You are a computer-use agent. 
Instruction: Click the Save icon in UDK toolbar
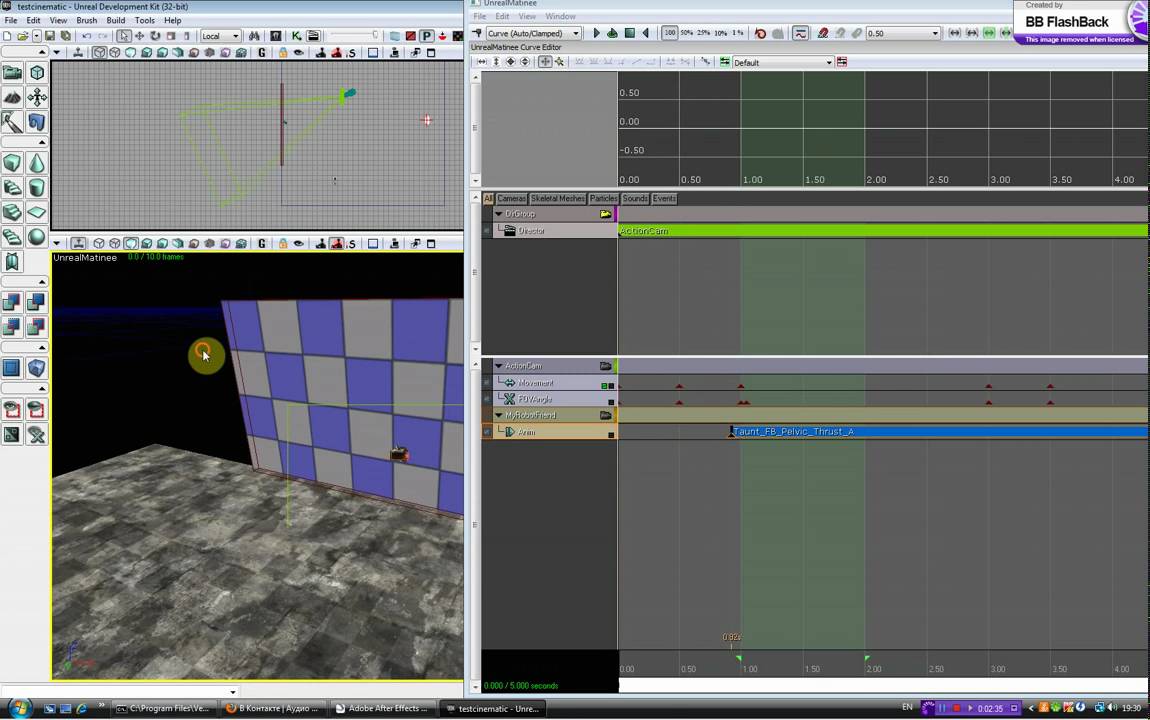click(49, 35)
